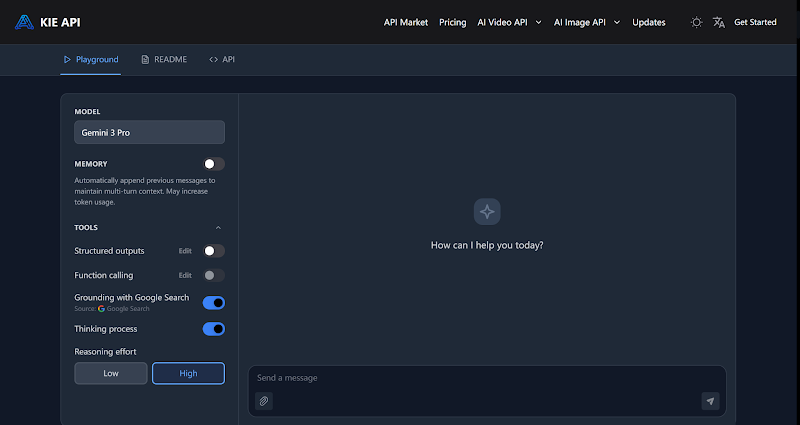Toggle the light/dark theme sun icon

[696, 22]
